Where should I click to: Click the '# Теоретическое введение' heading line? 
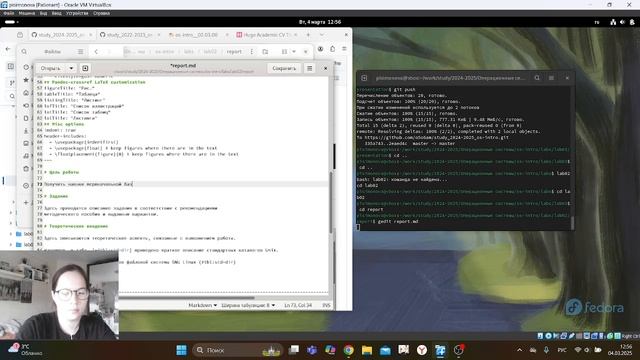(76, 226)
